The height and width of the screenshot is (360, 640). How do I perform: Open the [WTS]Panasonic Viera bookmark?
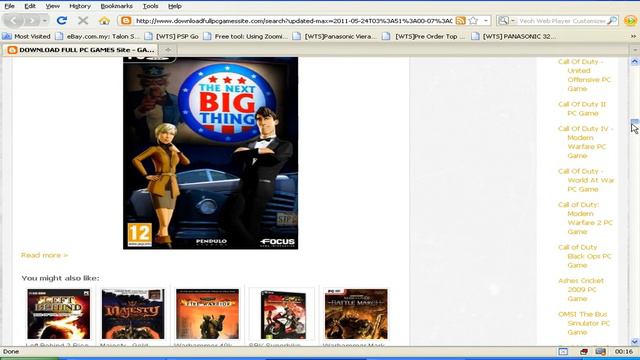coord(335,36)
